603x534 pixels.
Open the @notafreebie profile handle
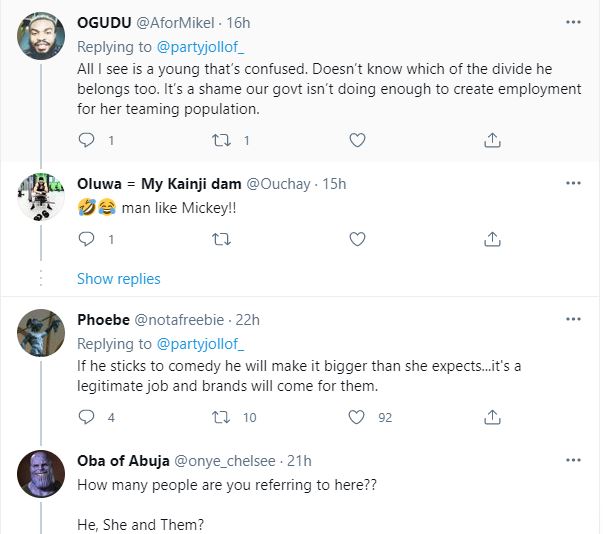[x=178, y=320]
